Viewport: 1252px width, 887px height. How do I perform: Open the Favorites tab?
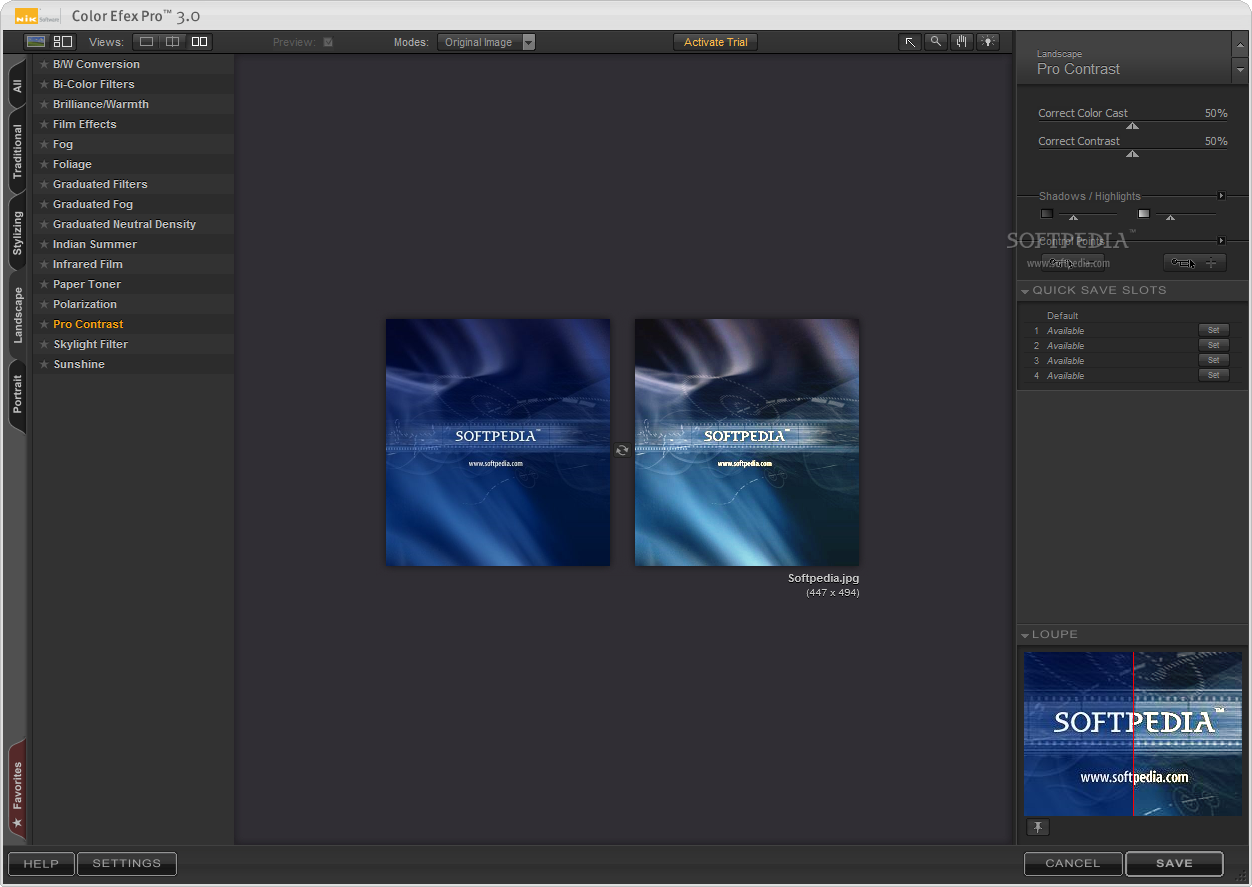click(17, 790)
